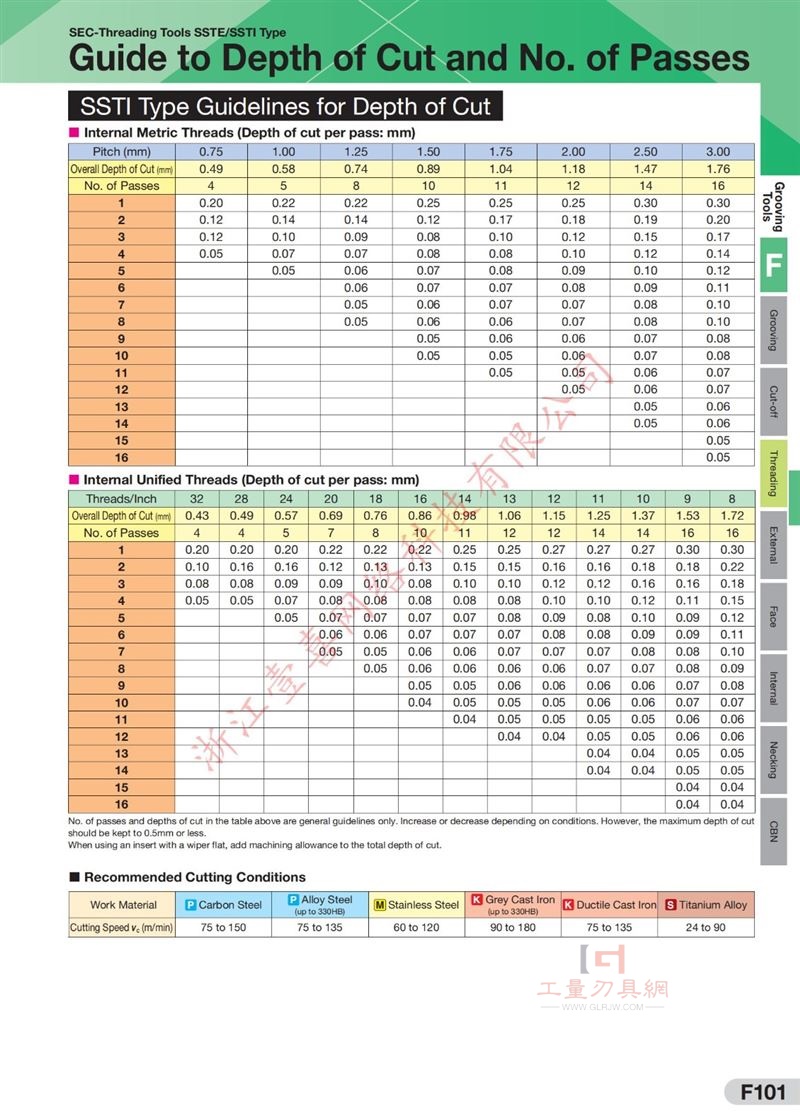The image size is (800, 1120).
Task: Select the Work Material header cell
Action: point(122,904)
